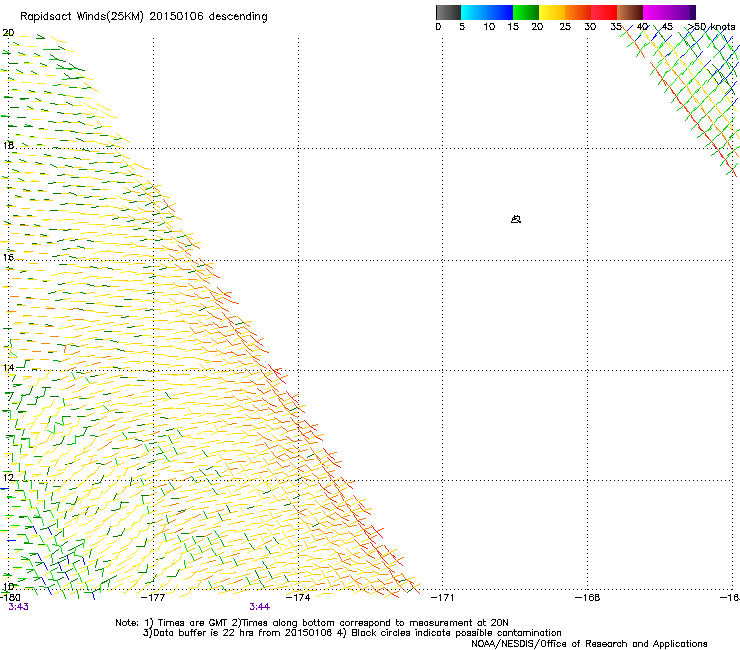
Task: Click the latitude label '16' on the left axis
Action: coord(8,257)
